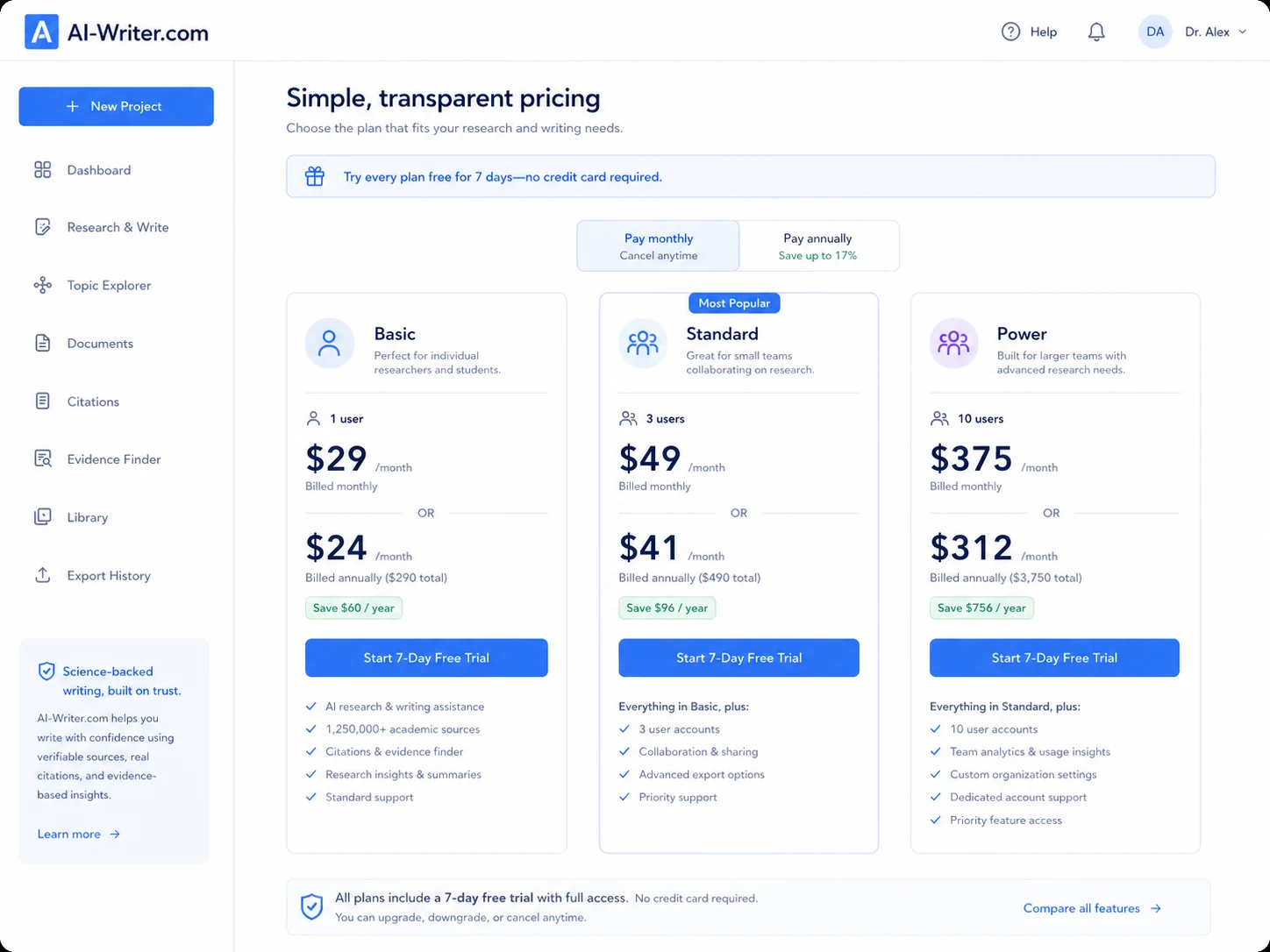Click the shield icon in bottom trial notice

(311, 906)
